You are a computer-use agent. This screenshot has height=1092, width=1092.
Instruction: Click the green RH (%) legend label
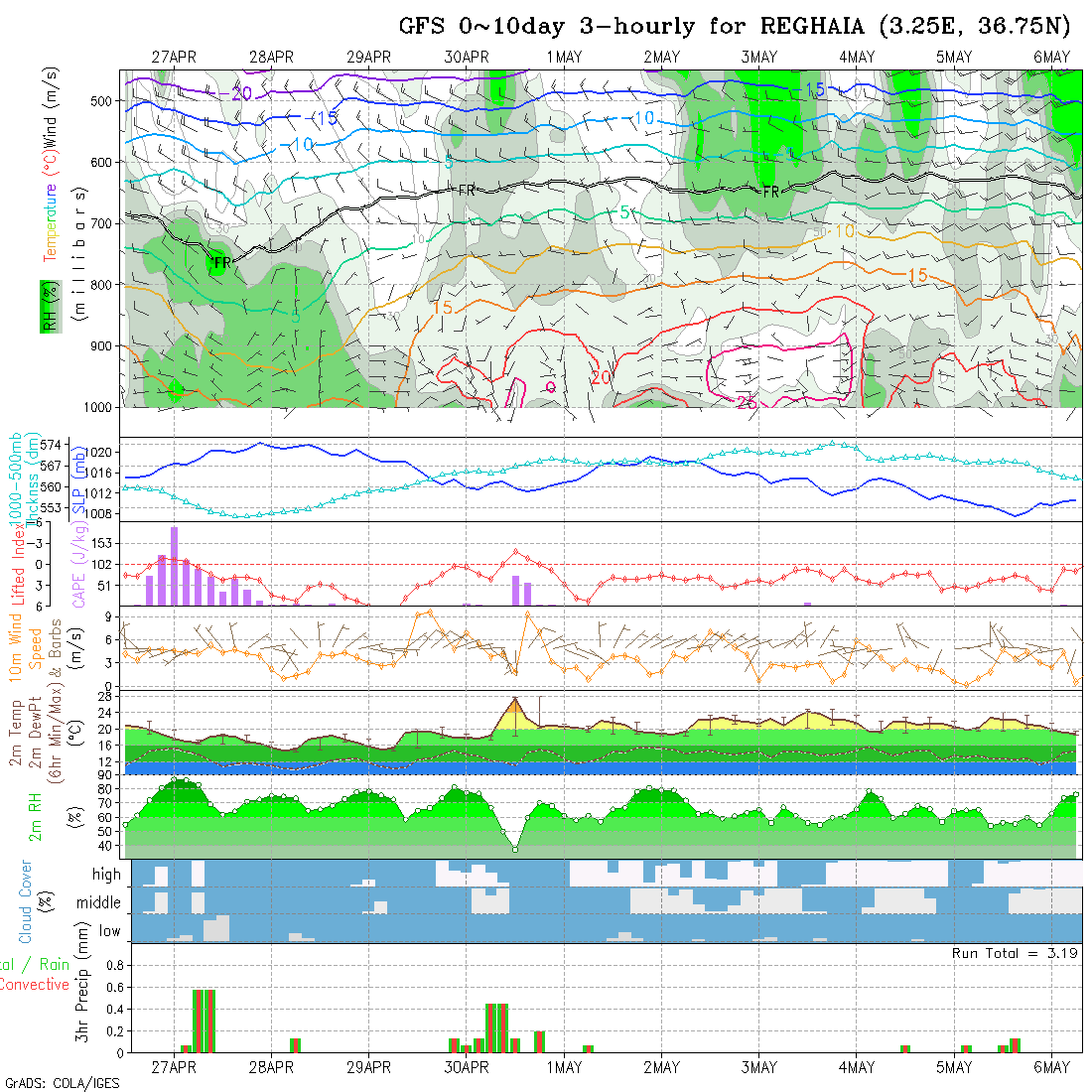tap(51, 307)
